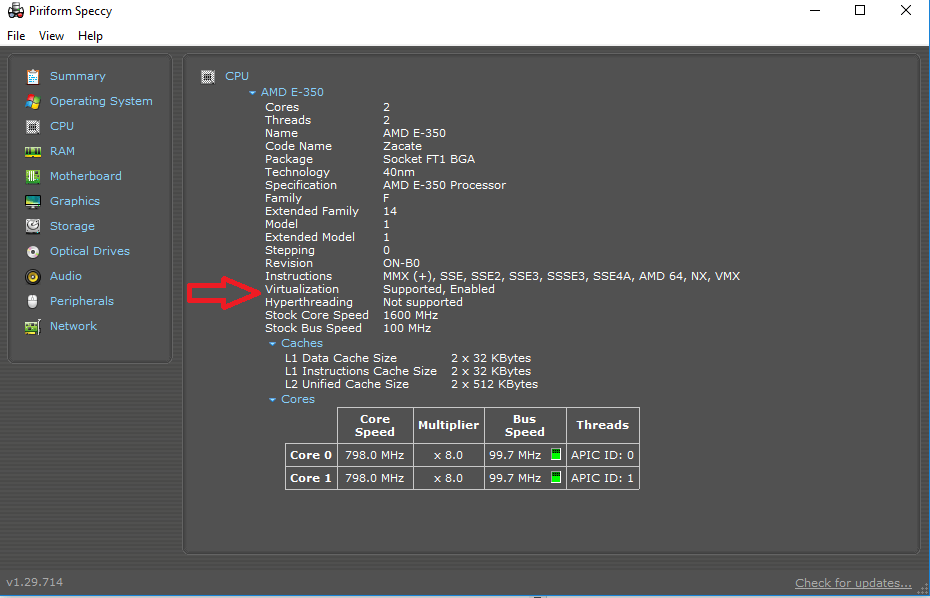Click the 'APIC ID: 1' cell
This screenshot has width=930, height=598.
pyautogui.click(x=603, y=478)
